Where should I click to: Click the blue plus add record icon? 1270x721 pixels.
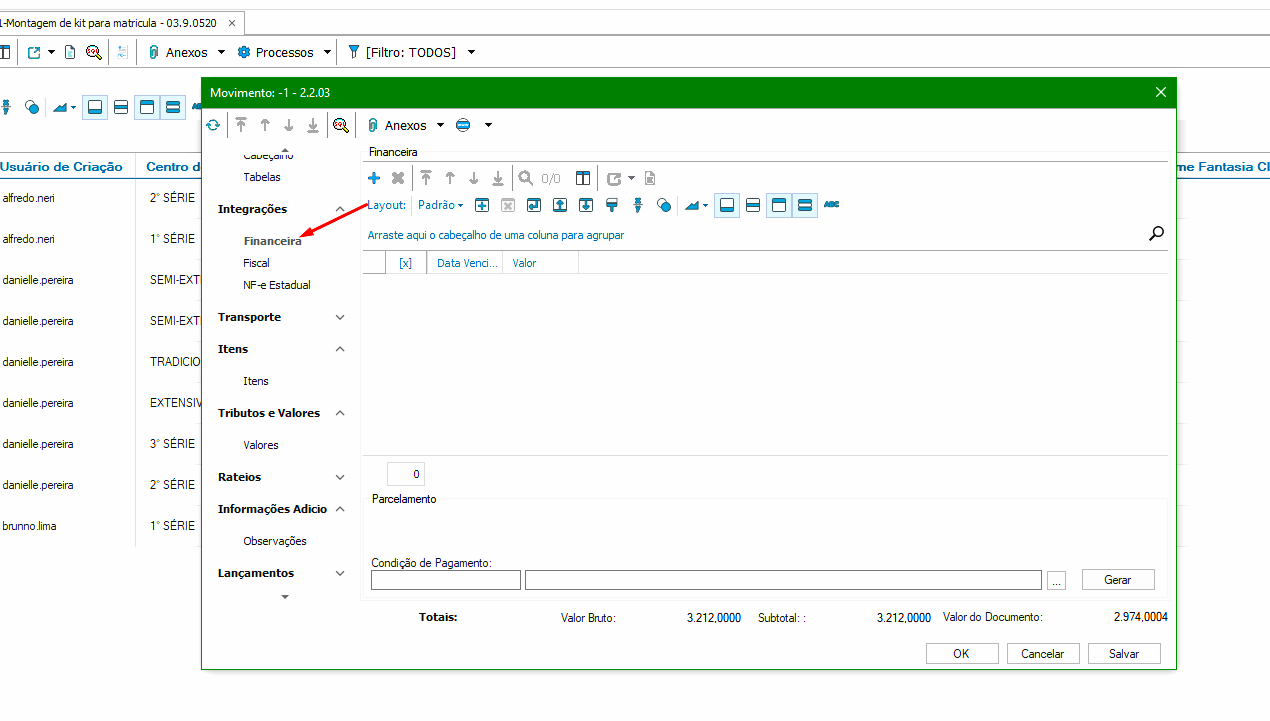374,179
